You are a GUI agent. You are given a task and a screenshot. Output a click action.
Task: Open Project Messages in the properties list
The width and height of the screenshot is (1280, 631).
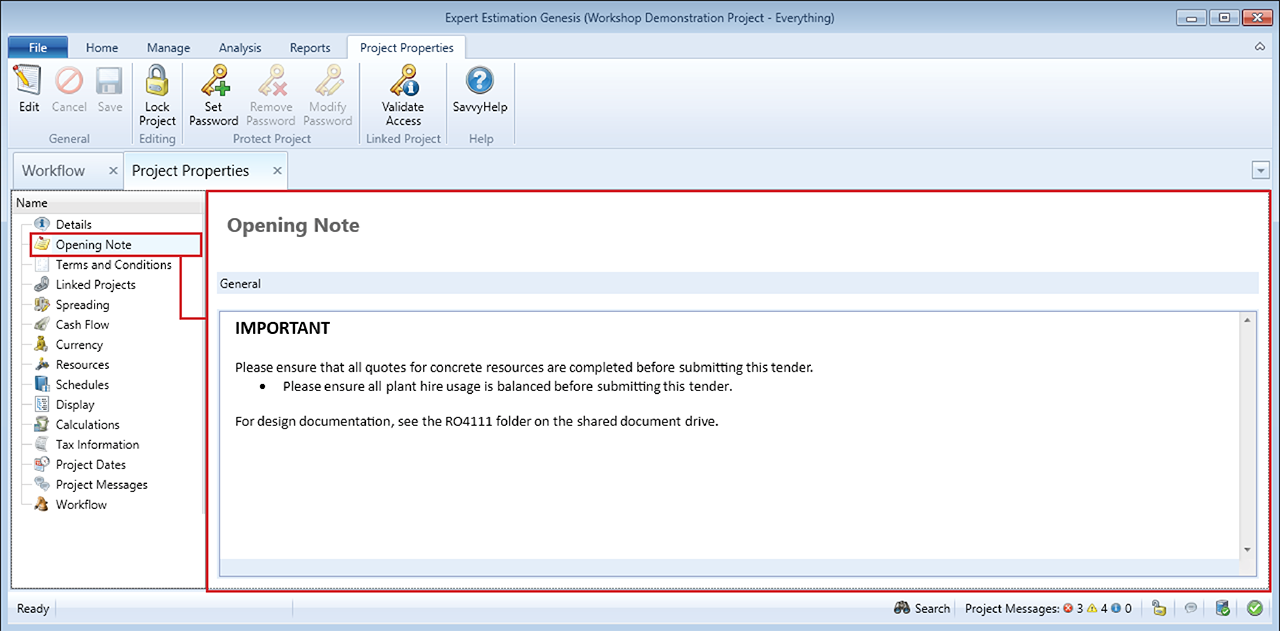(101, 485)
